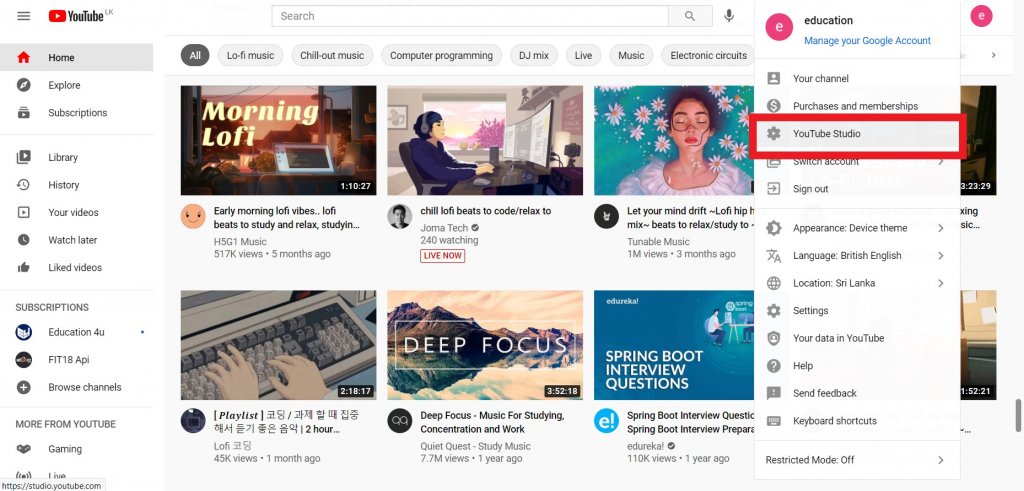Select the Live filter chip

[x=583, y=55]
